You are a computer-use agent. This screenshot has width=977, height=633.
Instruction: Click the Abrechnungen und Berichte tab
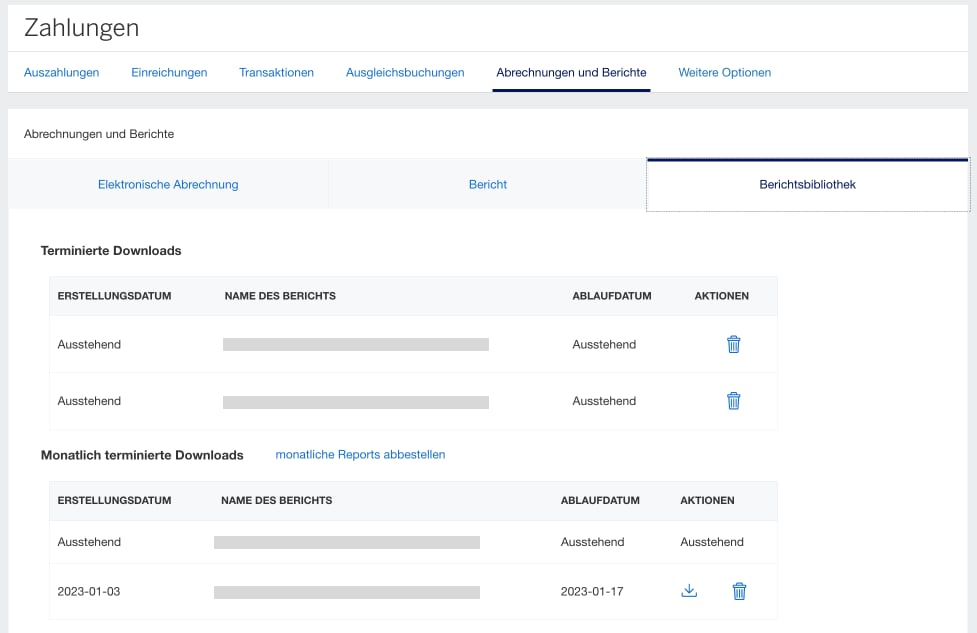[571, 72]
